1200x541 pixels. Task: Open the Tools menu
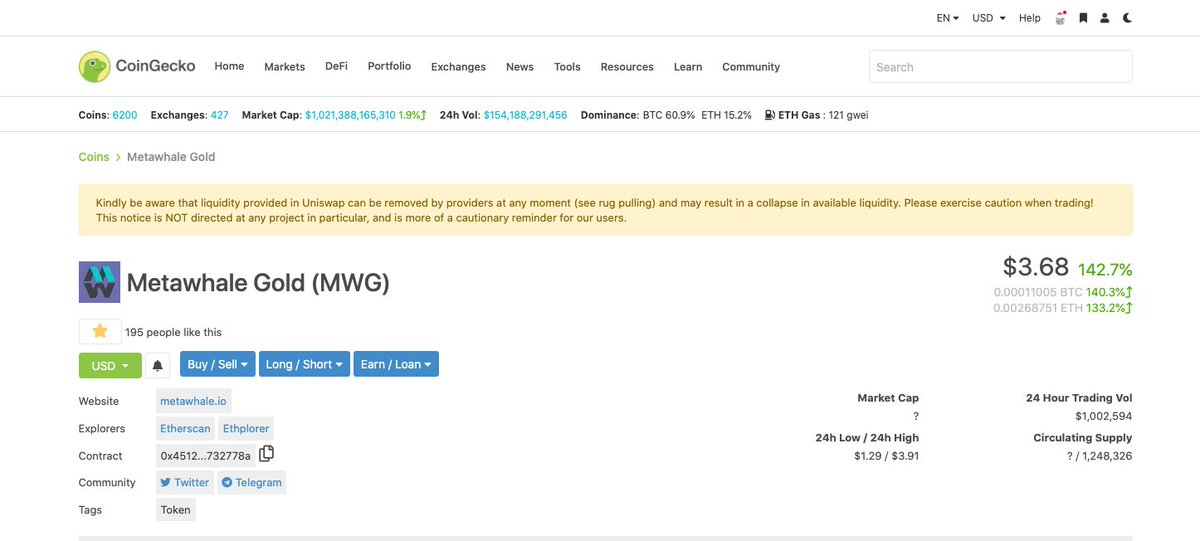coord(567,67)
